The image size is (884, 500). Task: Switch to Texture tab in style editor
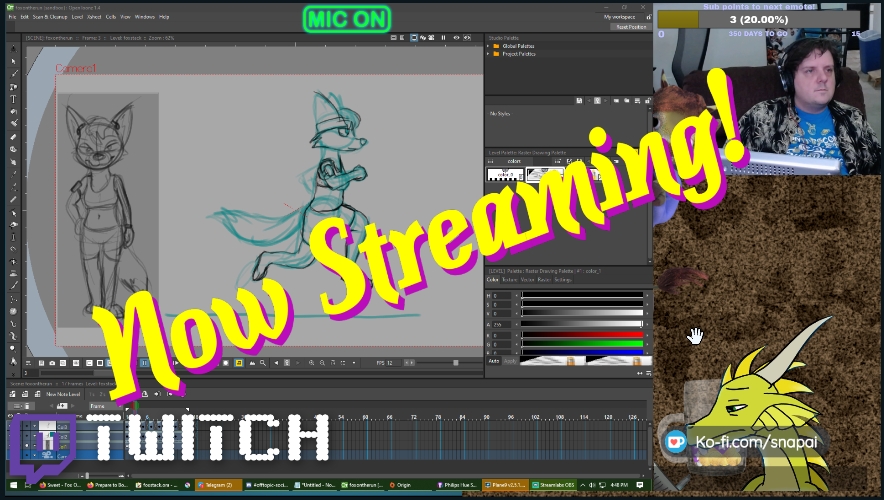[509, 280]
